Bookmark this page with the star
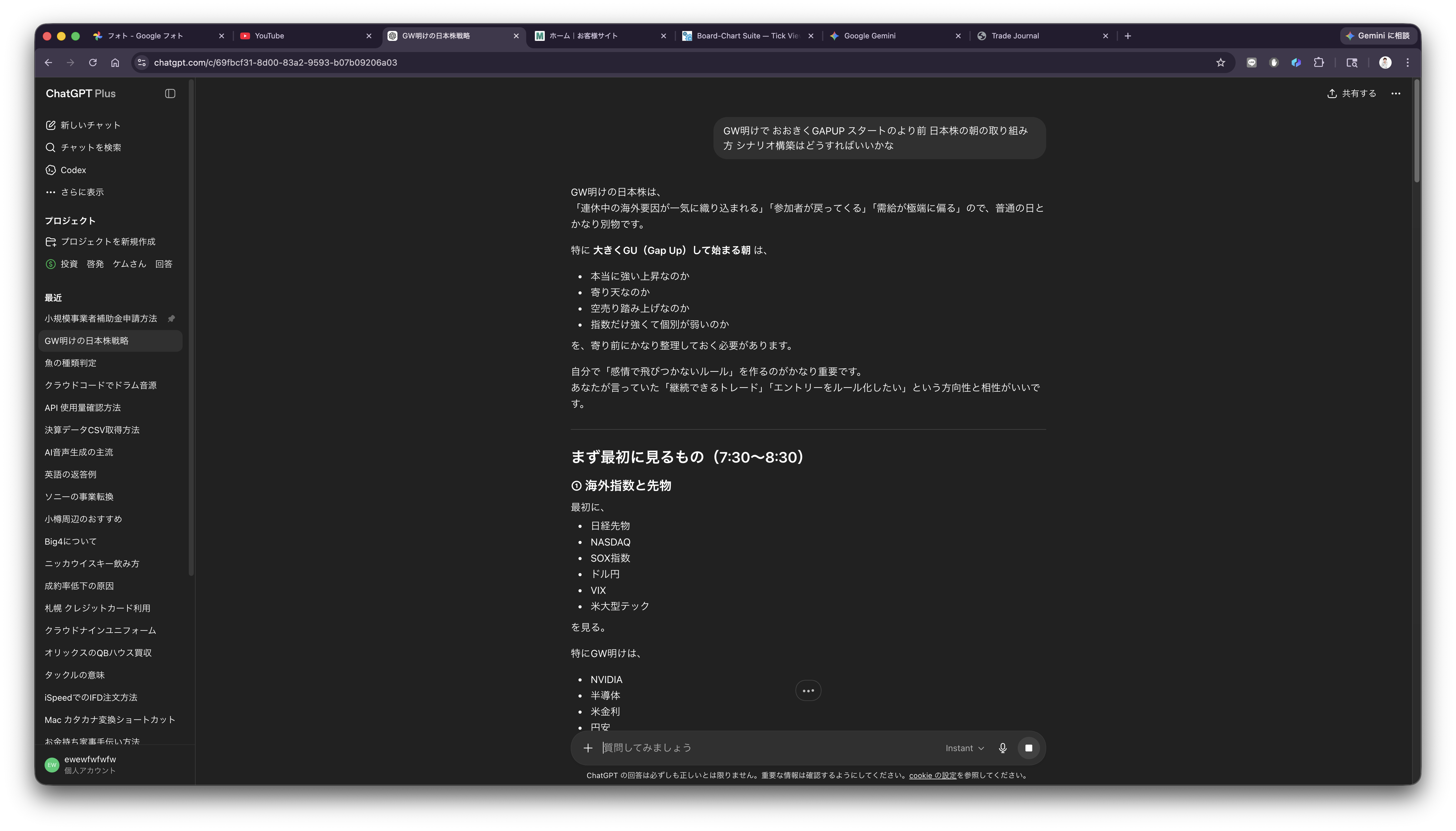The height and width of the screenshot is (831, 1456). [1220, 63]
